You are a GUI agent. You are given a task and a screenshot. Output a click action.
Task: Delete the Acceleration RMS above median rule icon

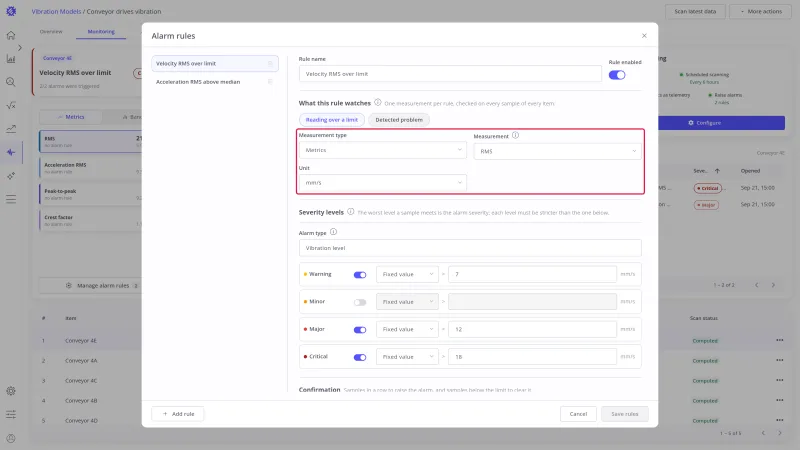click(270, 82)
